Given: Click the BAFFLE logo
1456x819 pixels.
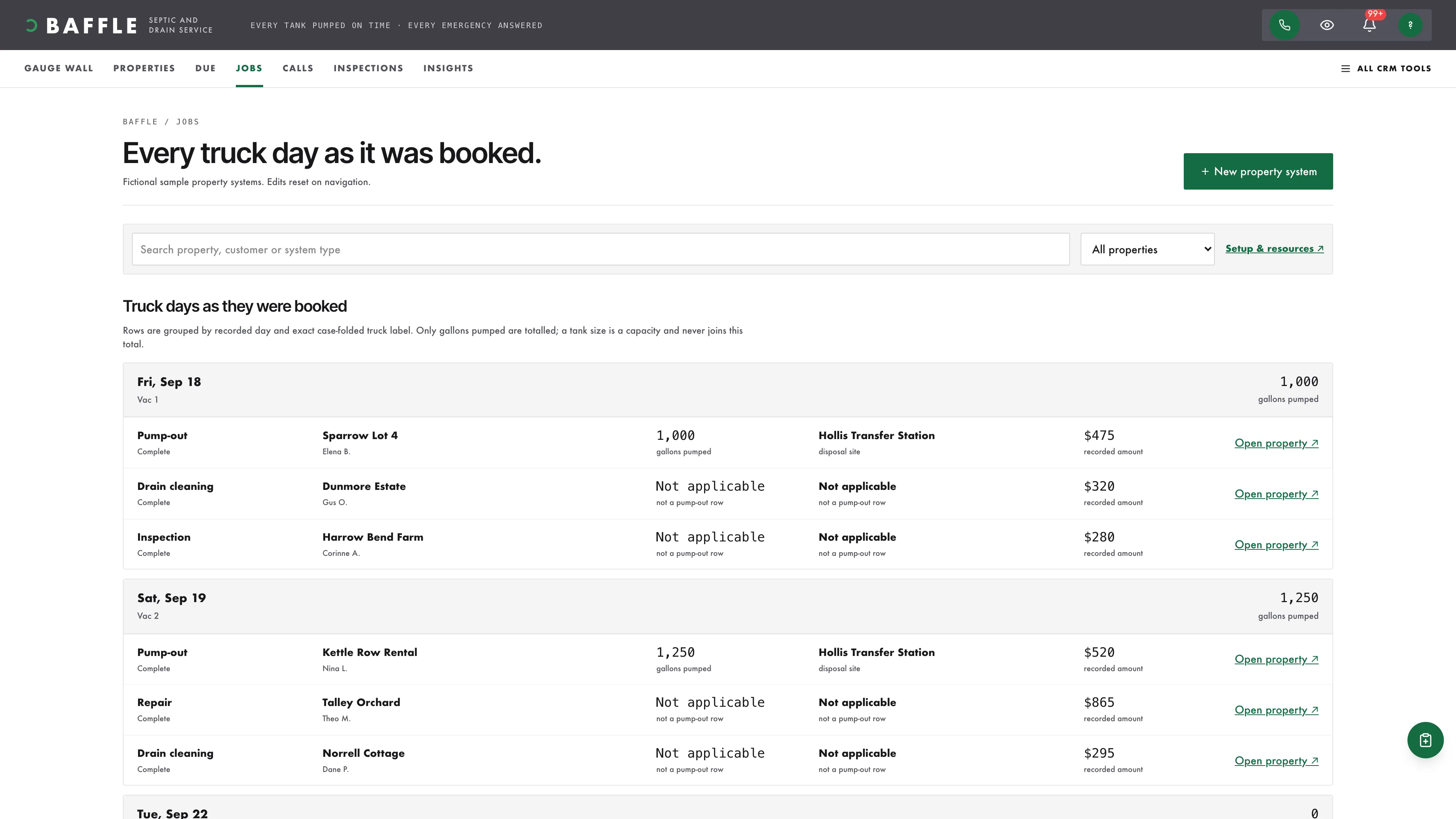Looking at the screenshot, I should (81, 25).
